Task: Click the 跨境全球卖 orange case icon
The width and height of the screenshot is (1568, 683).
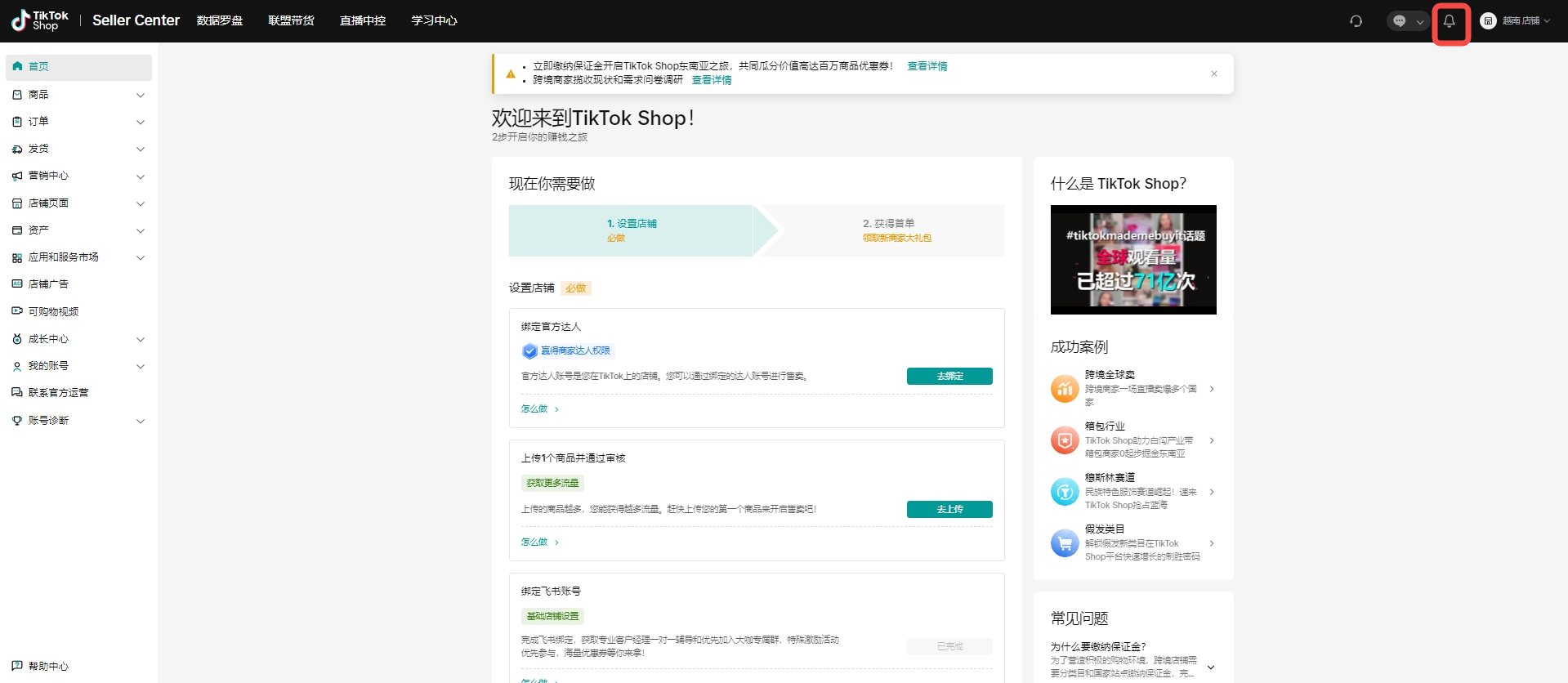Action: pos(1064,389)
